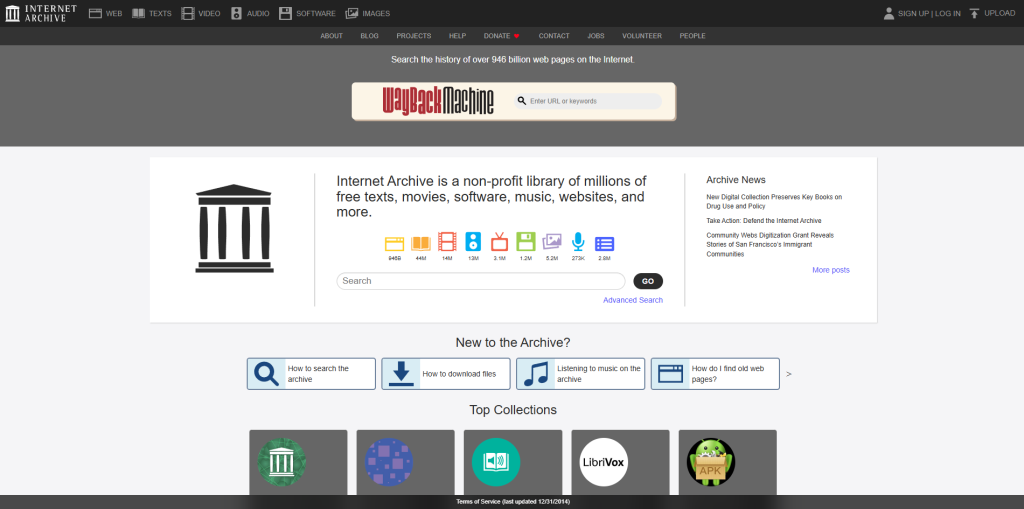Focus the Wayback Machine URL input field

(x=588, y=101)
